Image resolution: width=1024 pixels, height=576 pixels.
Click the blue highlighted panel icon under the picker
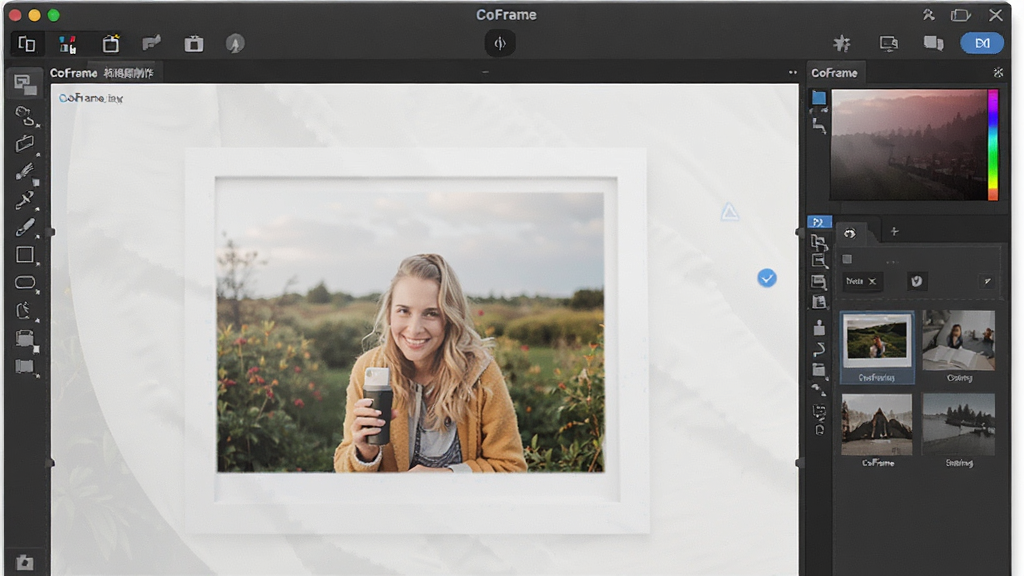pyautogui.click(x=819, y=222)
